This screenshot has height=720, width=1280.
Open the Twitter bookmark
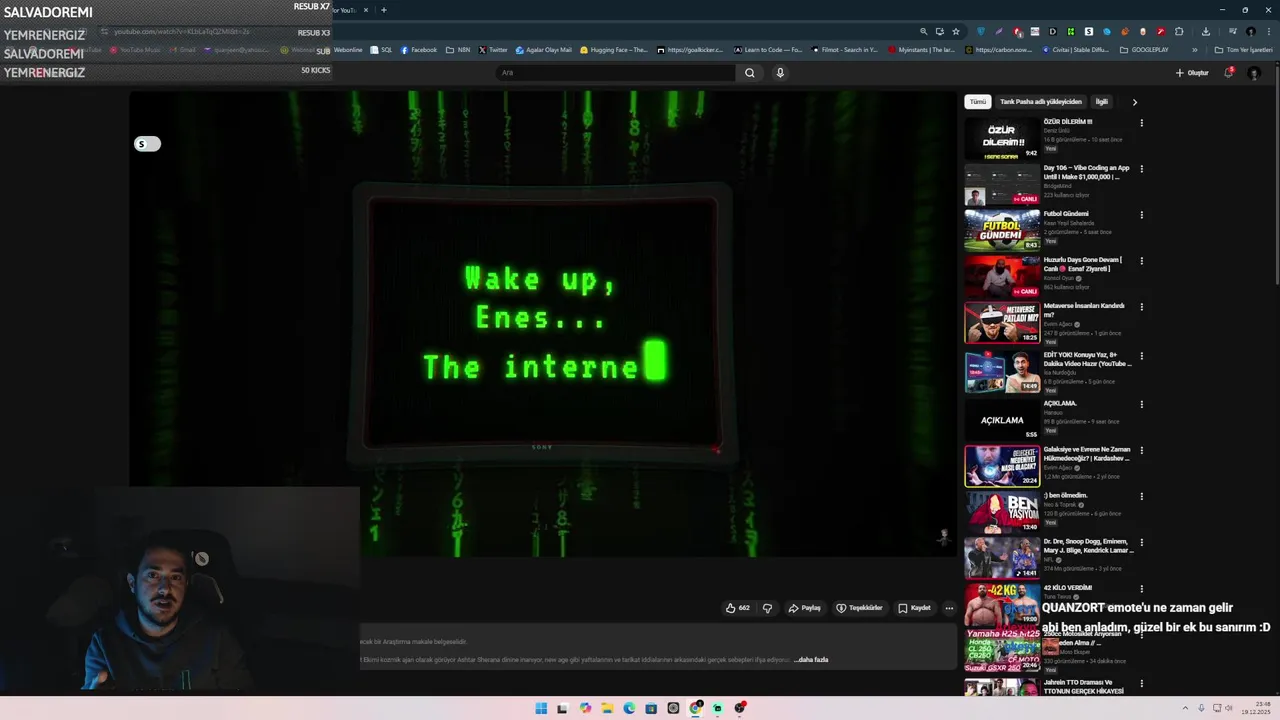[x=493, y=50]
